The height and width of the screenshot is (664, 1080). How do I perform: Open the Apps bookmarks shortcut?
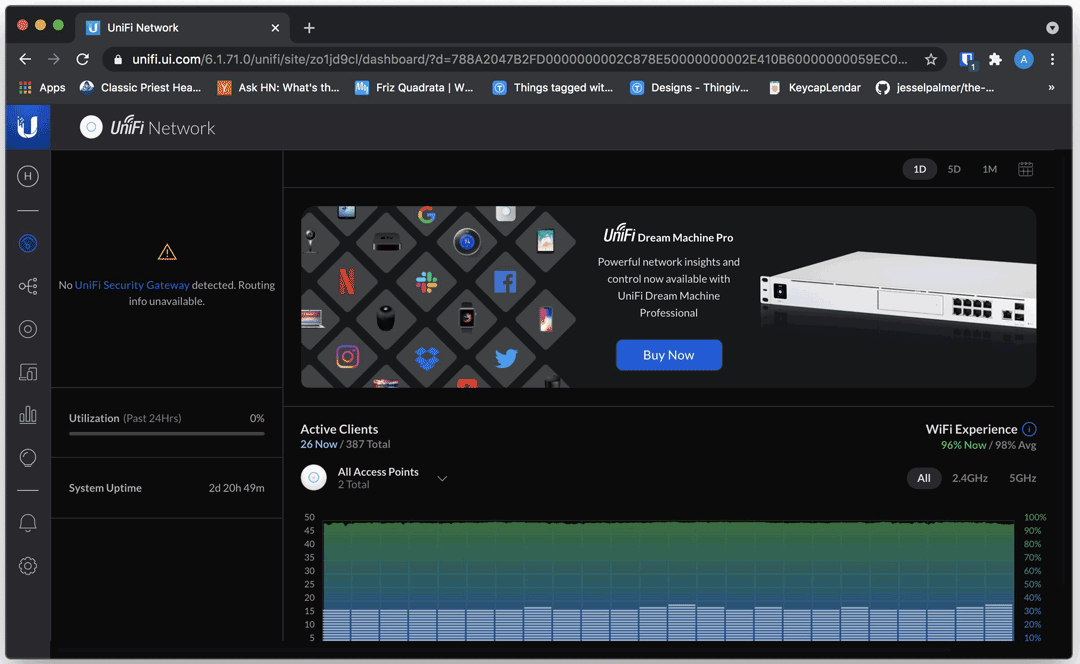click(x=42, y=87)
